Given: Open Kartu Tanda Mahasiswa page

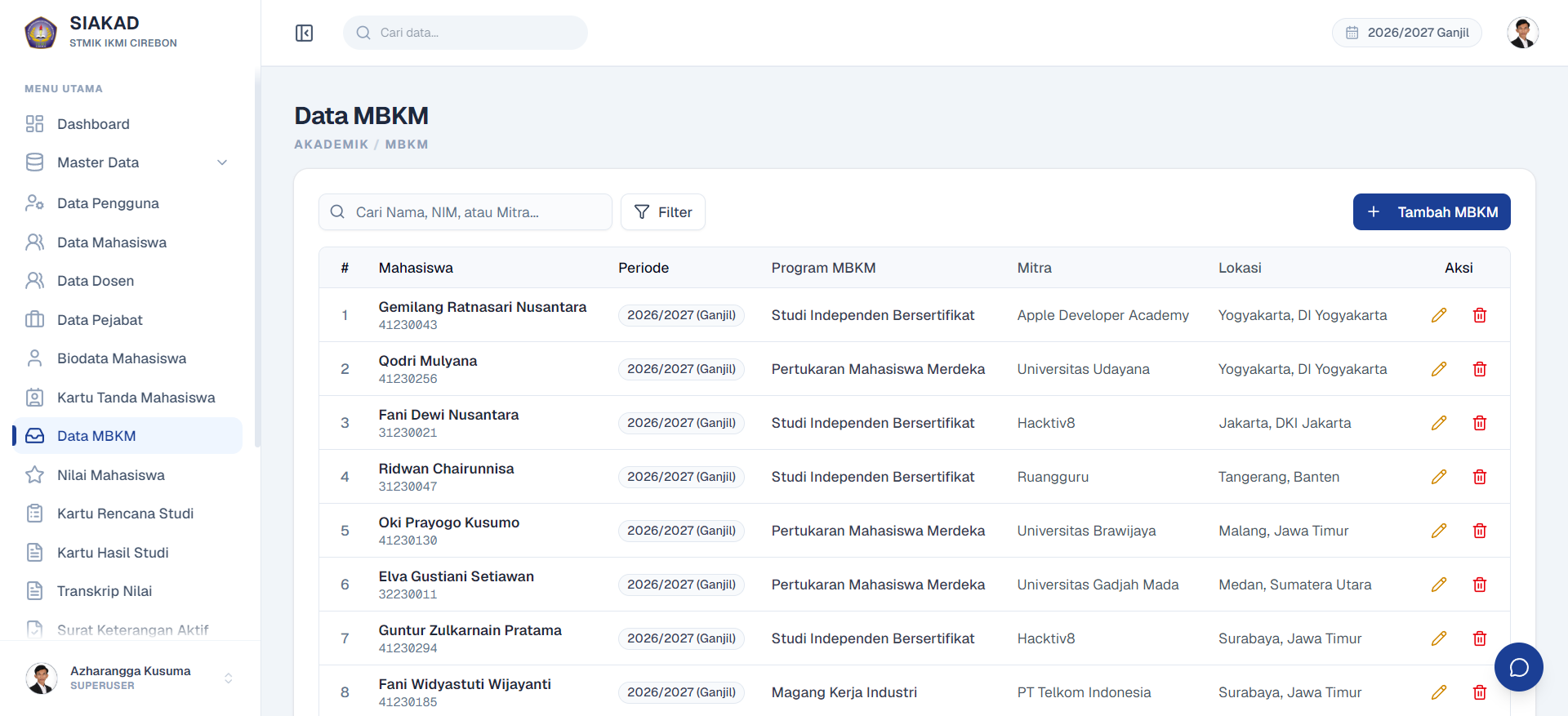Looking at the screenshot, I should click(128, 398).
